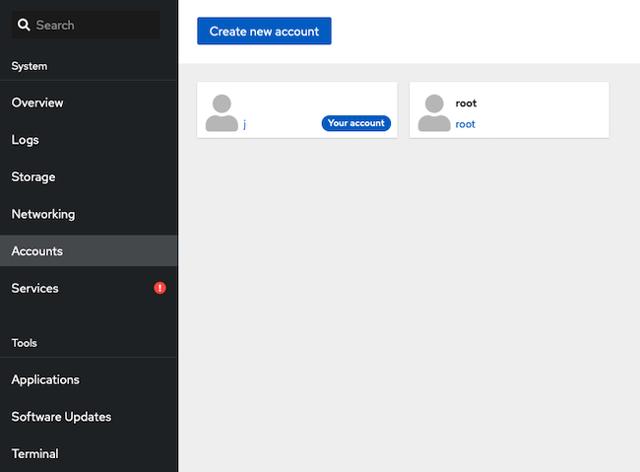Open the Overview page
Screen dimensions: 640x472
[37, 103]
